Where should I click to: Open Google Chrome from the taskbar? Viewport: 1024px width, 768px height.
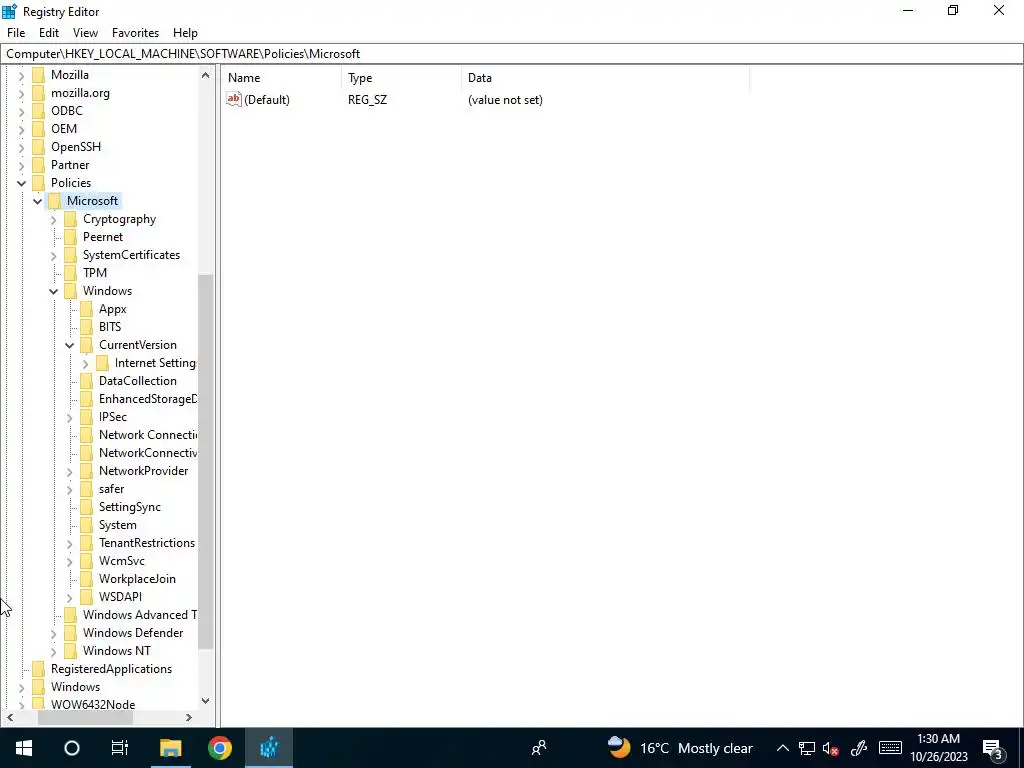point(219,748)
